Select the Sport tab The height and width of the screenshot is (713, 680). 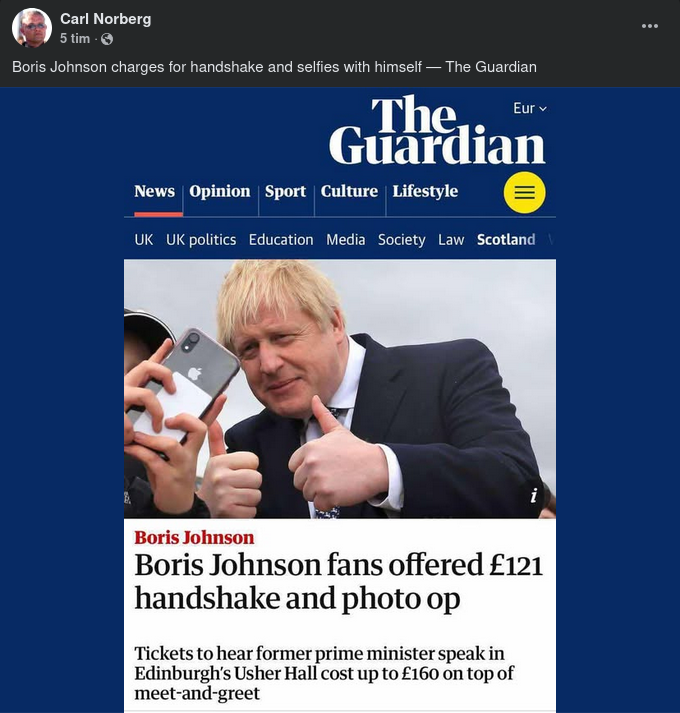pos(285,191)
